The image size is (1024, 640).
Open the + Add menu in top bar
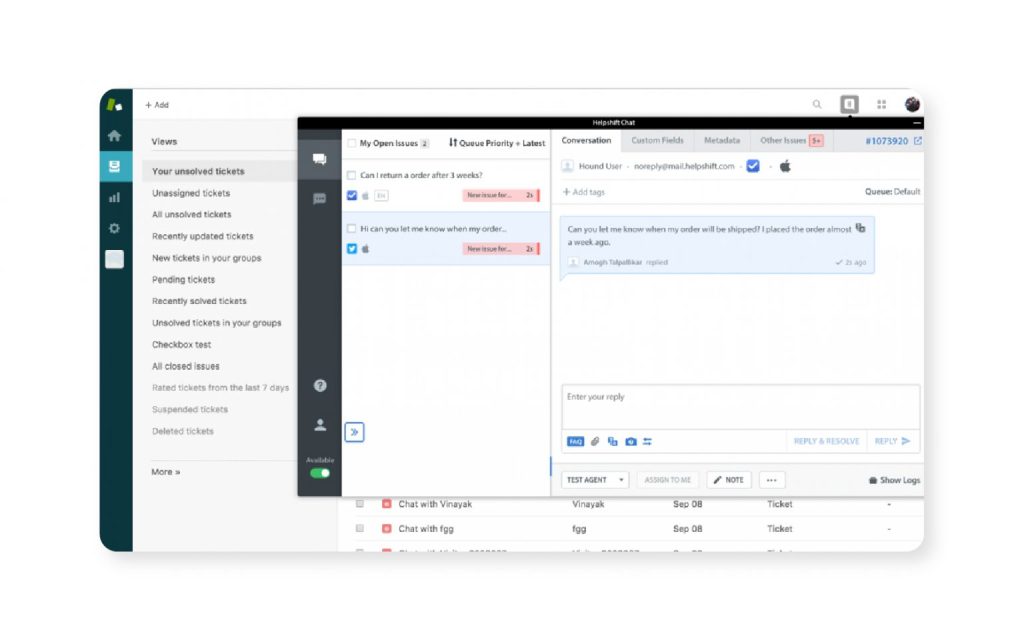click(157, 104)
